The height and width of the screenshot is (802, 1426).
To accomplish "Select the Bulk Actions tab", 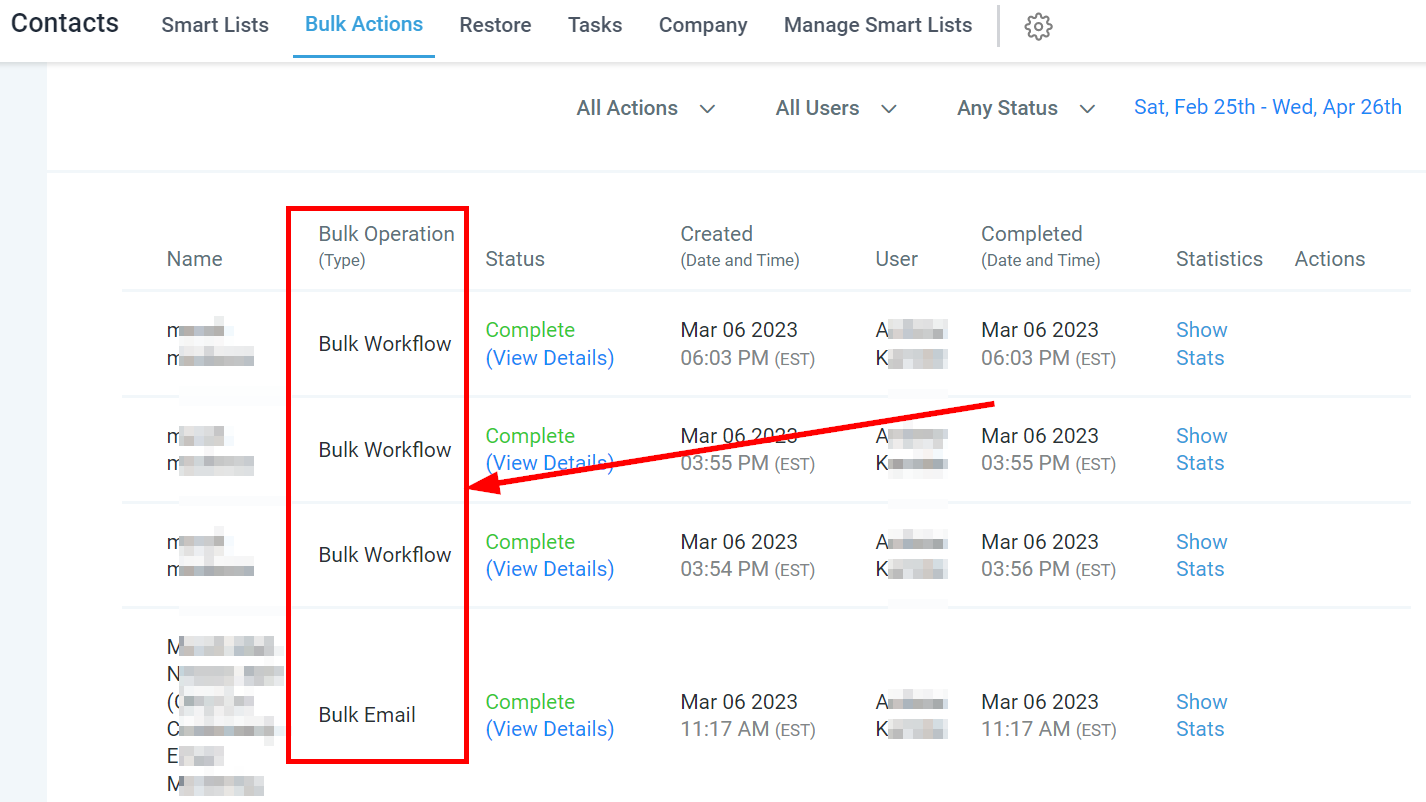I will pos(364,25).
